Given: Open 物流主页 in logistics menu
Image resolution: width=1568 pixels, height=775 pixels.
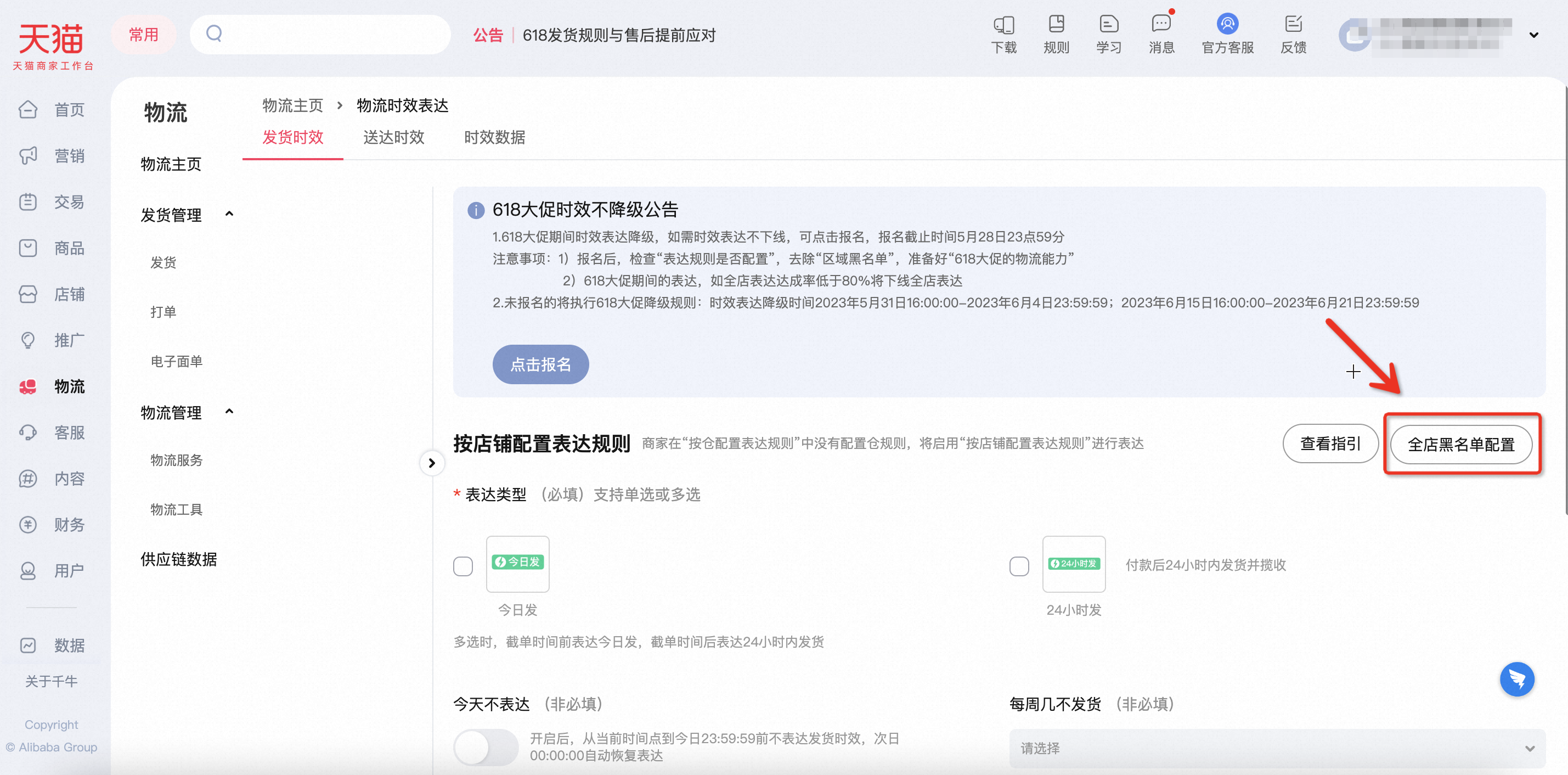Looking at the screenshot, I should click(171, 164).
